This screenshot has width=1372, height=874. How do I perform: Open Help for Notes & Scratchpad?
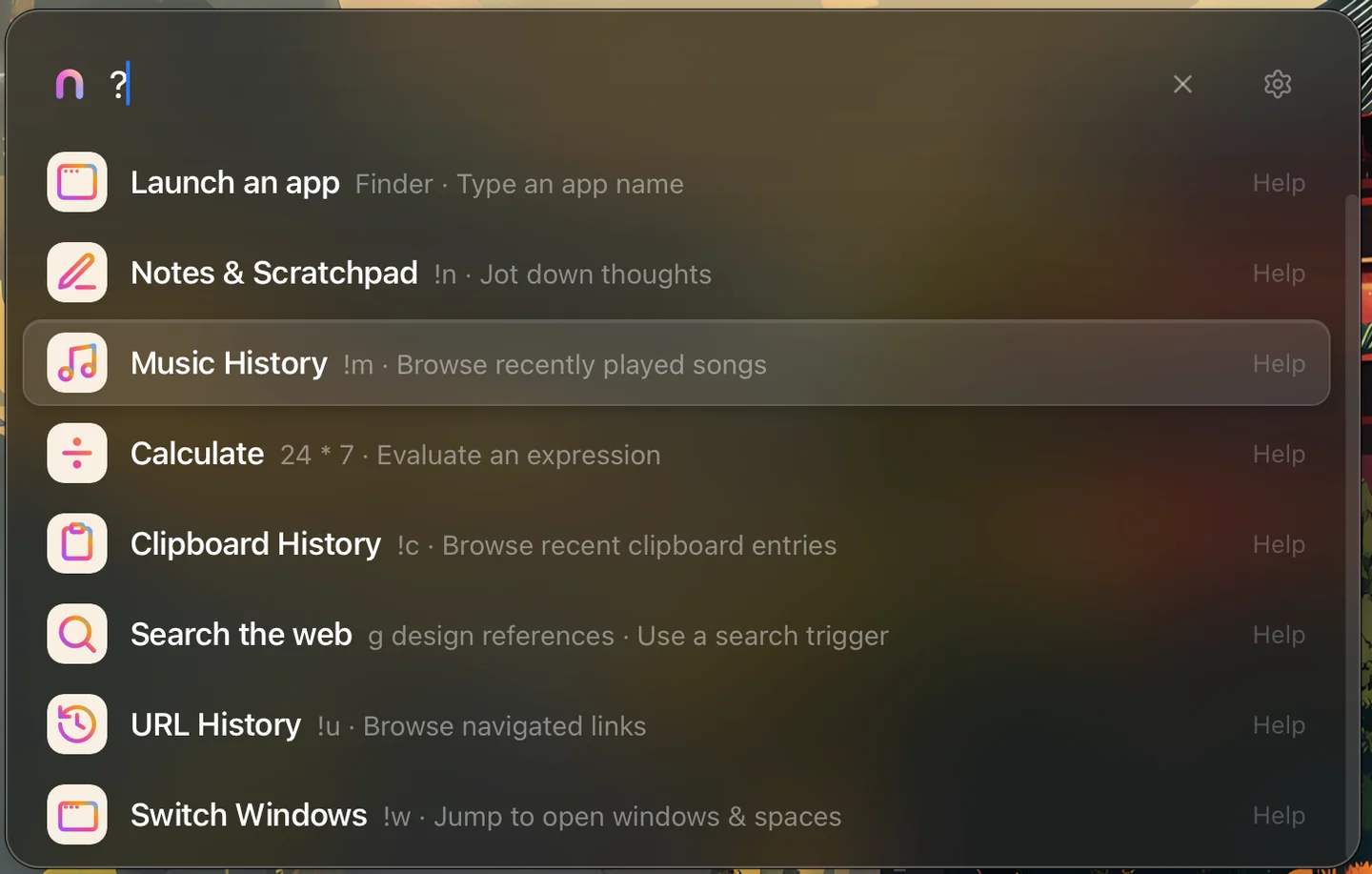(x=1279, y=274)
